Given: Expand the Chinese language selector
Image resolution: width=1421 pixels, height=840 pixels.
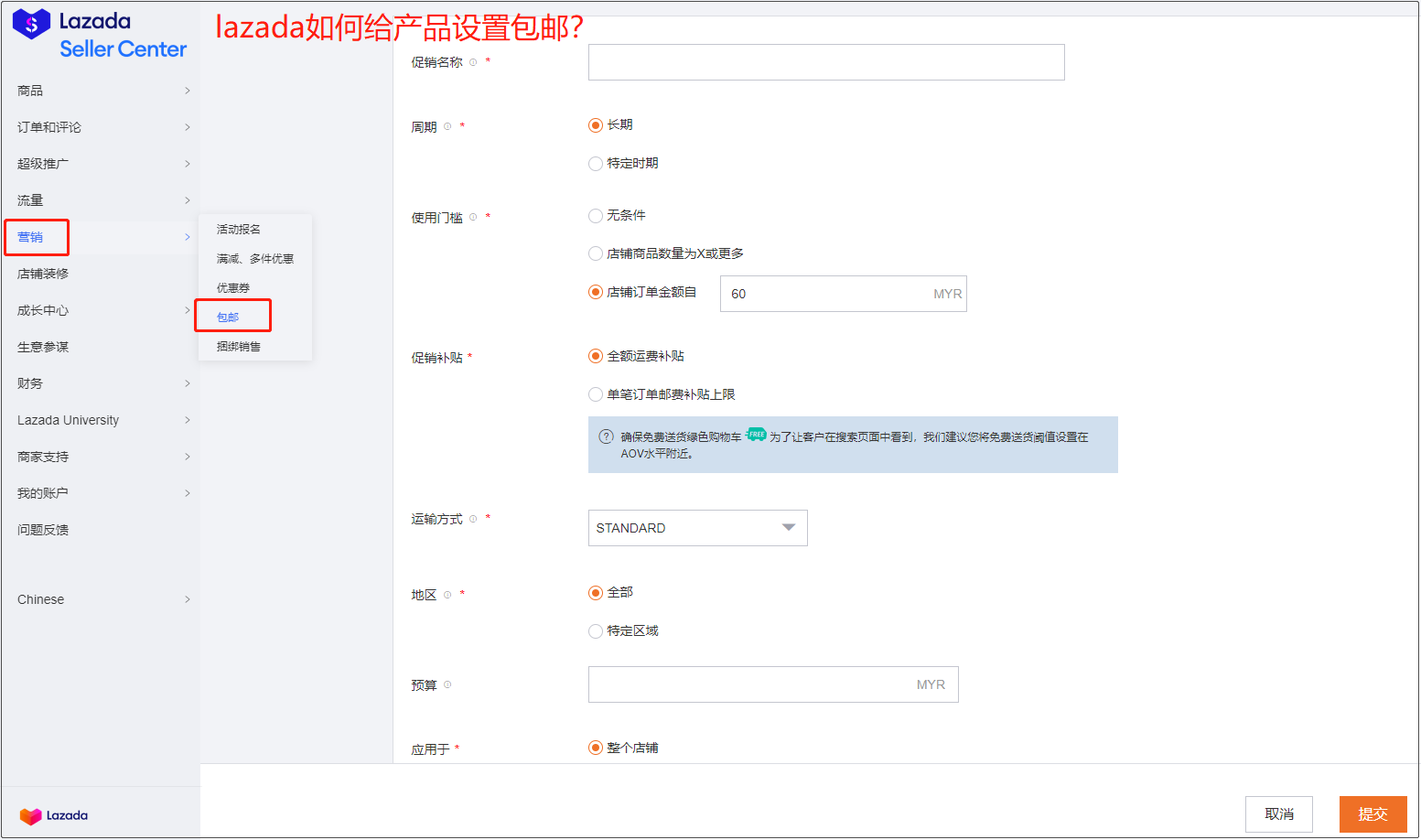Looking at the screenshot, I should [101, 599].
